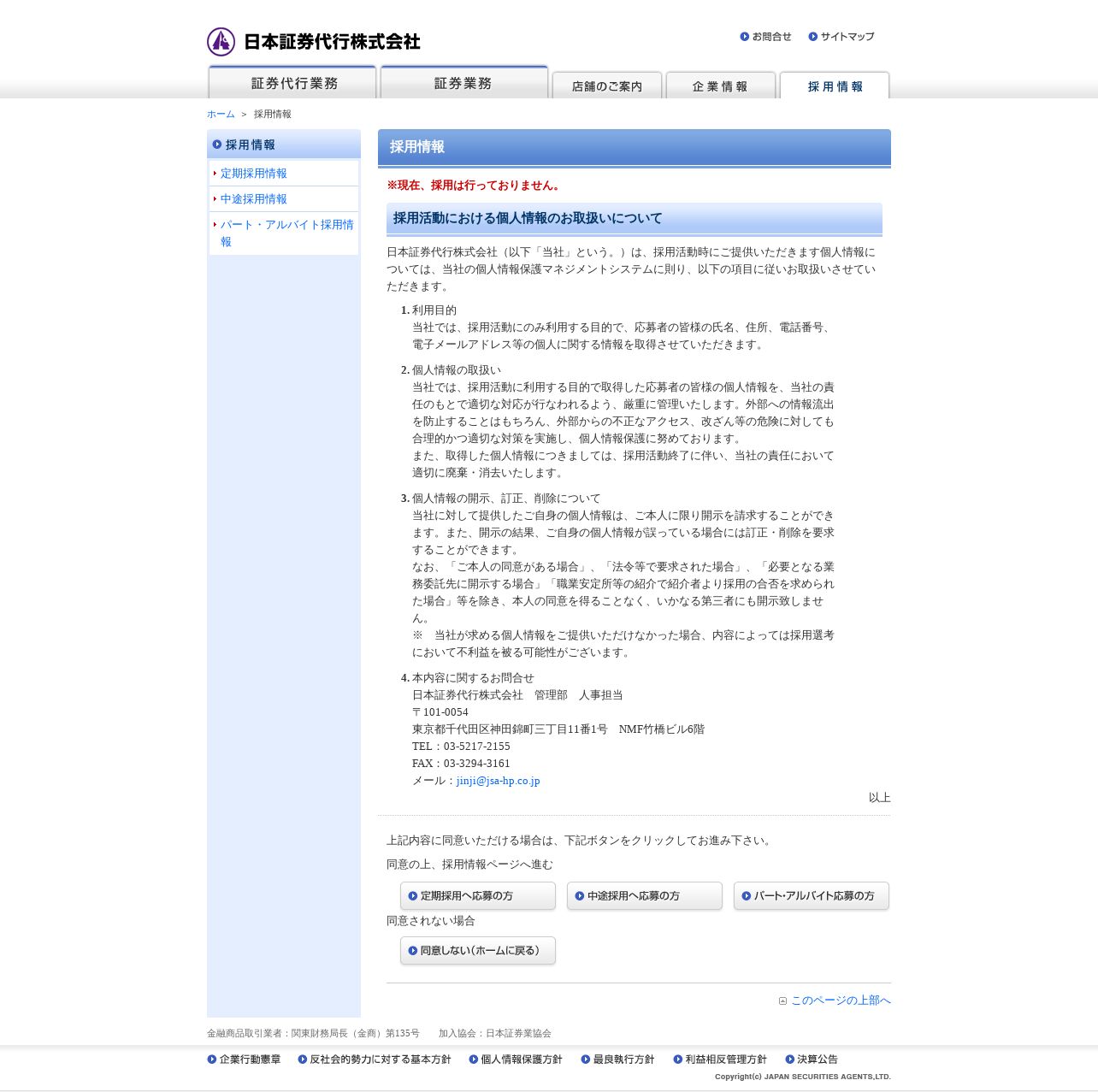Click the TEL：03-5217-2155 text
The width and height of the screenshot is (1098, 1092).
pos(461,747)
